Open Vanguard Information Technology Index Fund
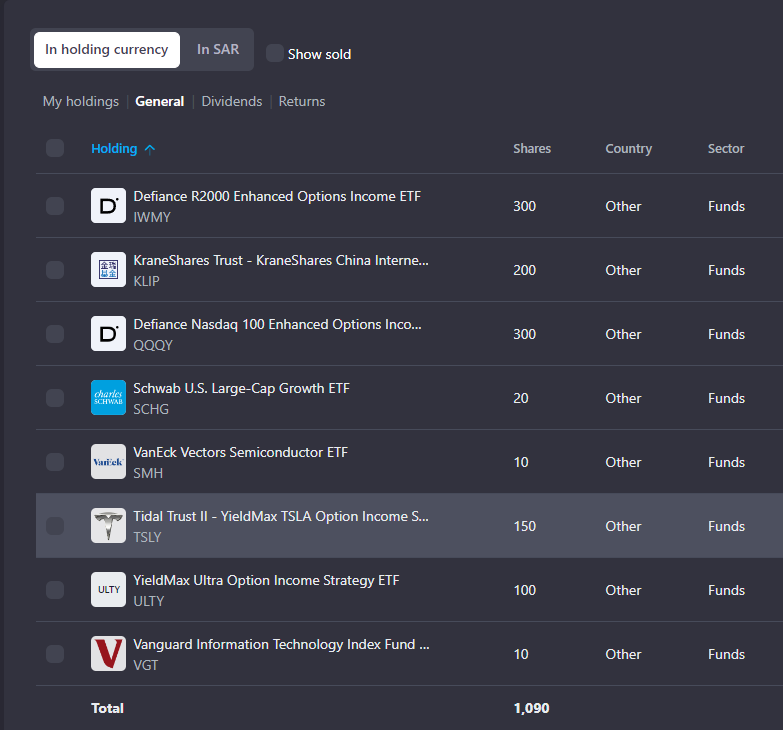The height and width of the screenshot is (730, 783). click(281, 644)
